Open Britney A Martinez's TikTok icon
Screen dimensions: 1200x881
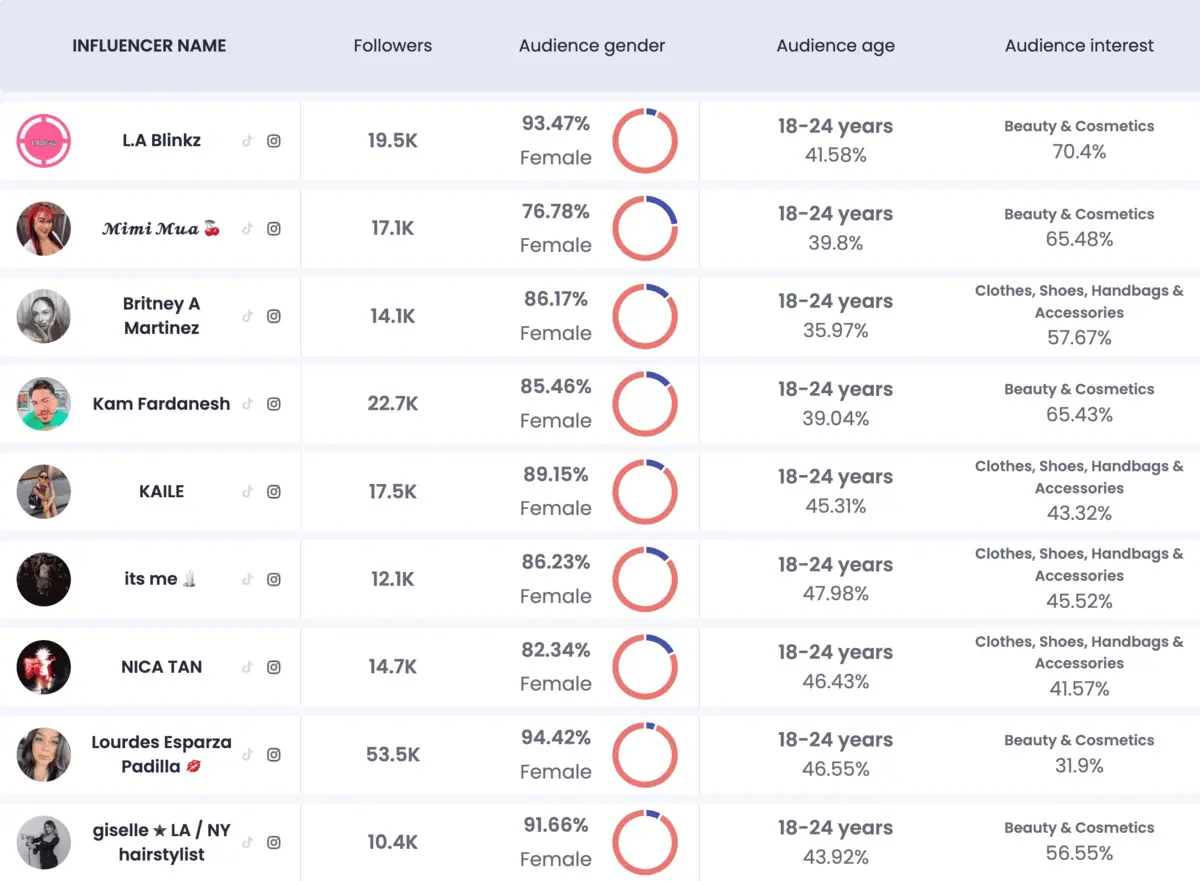point(247,316)
